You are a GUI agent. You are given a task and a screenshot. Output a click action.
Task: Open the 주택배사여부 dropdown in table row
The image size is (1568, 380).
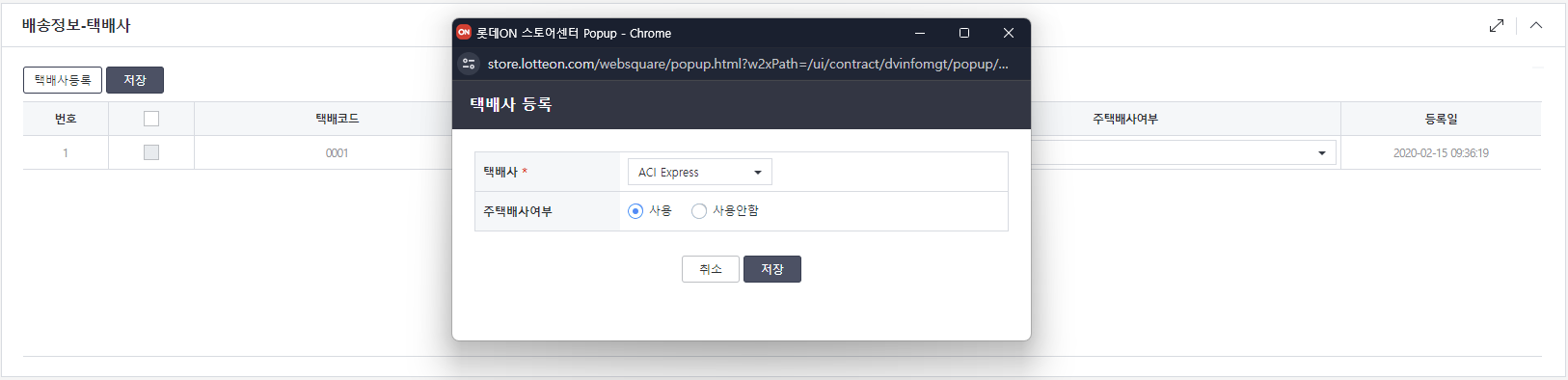click(x=1184, y=152)
